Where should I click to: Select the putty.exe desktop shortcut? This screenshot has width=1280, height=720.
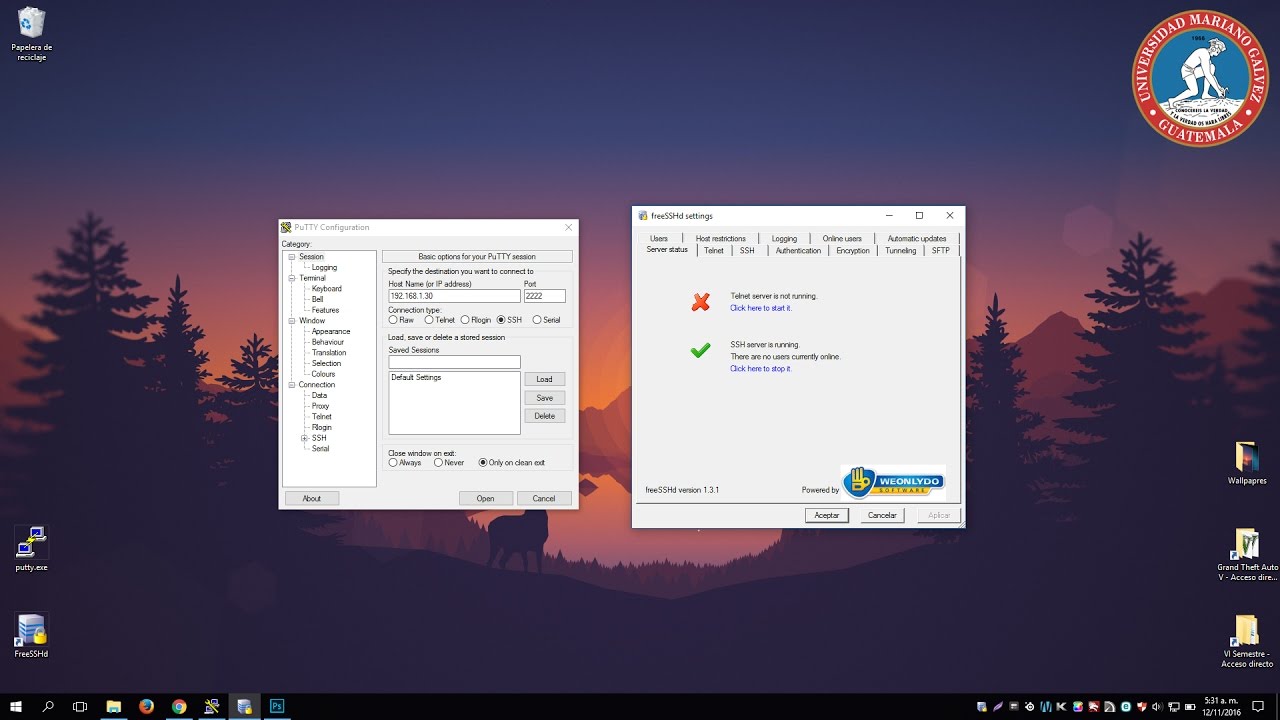click(31, 548)
